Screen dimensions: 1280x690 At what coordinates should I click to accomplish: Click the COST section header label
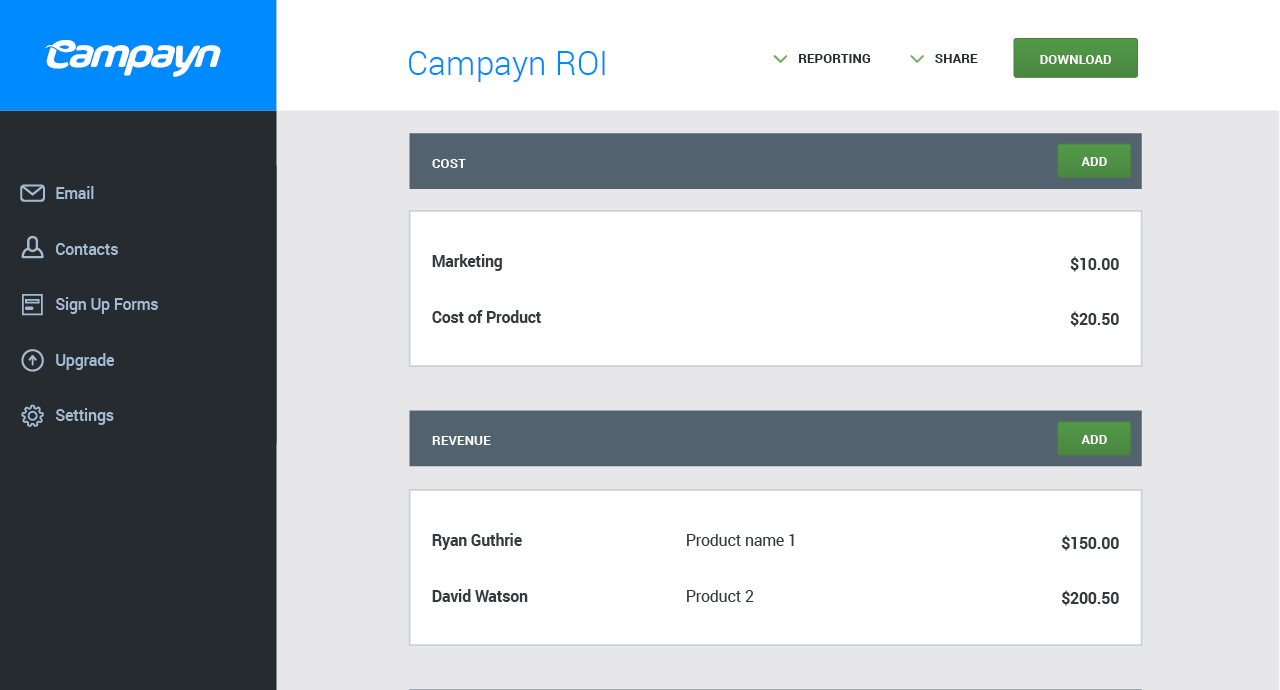pos(449,163)
